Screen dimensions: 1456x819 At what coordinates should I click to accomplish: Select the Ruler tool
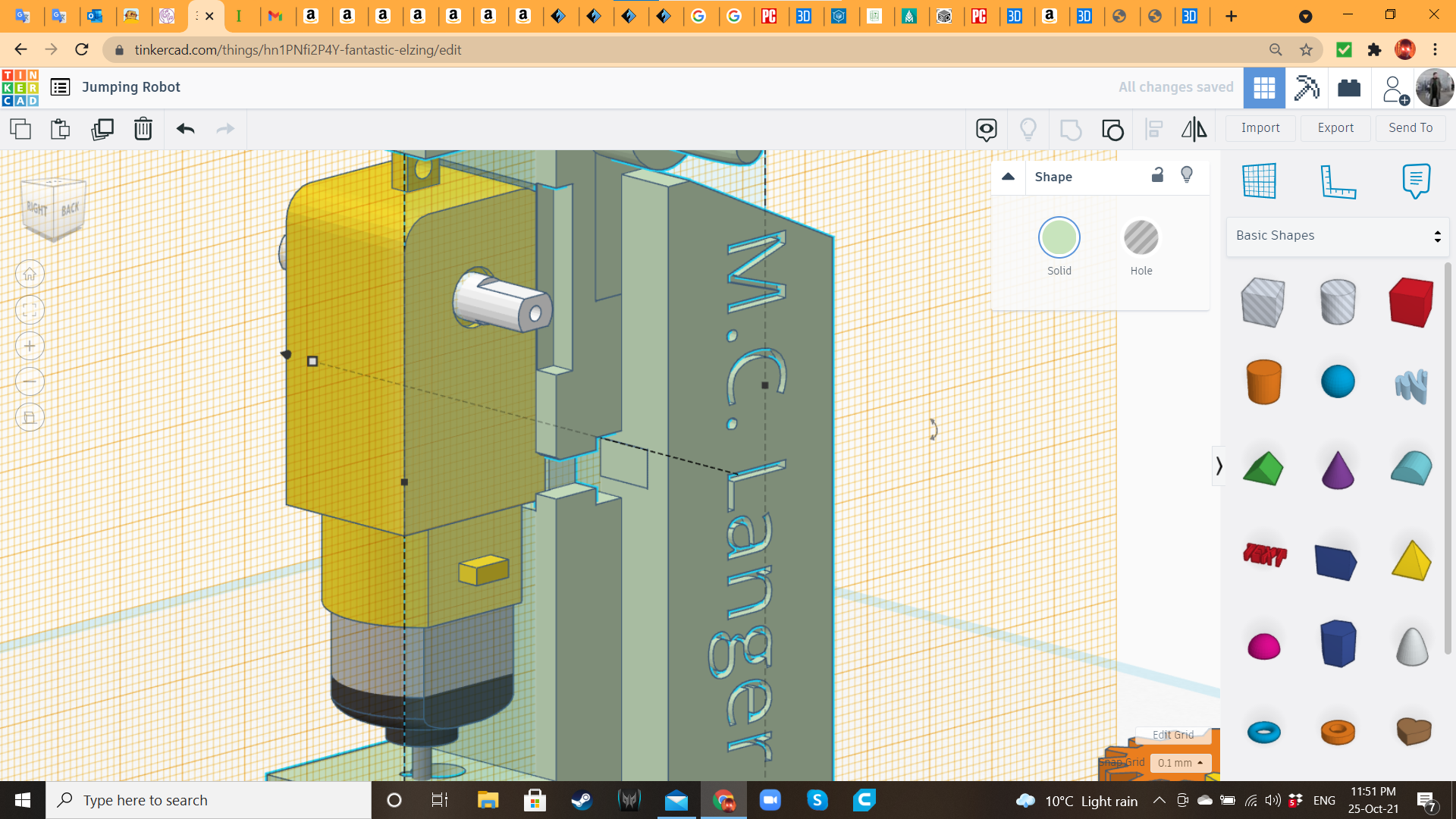[x=1338, y=181]
